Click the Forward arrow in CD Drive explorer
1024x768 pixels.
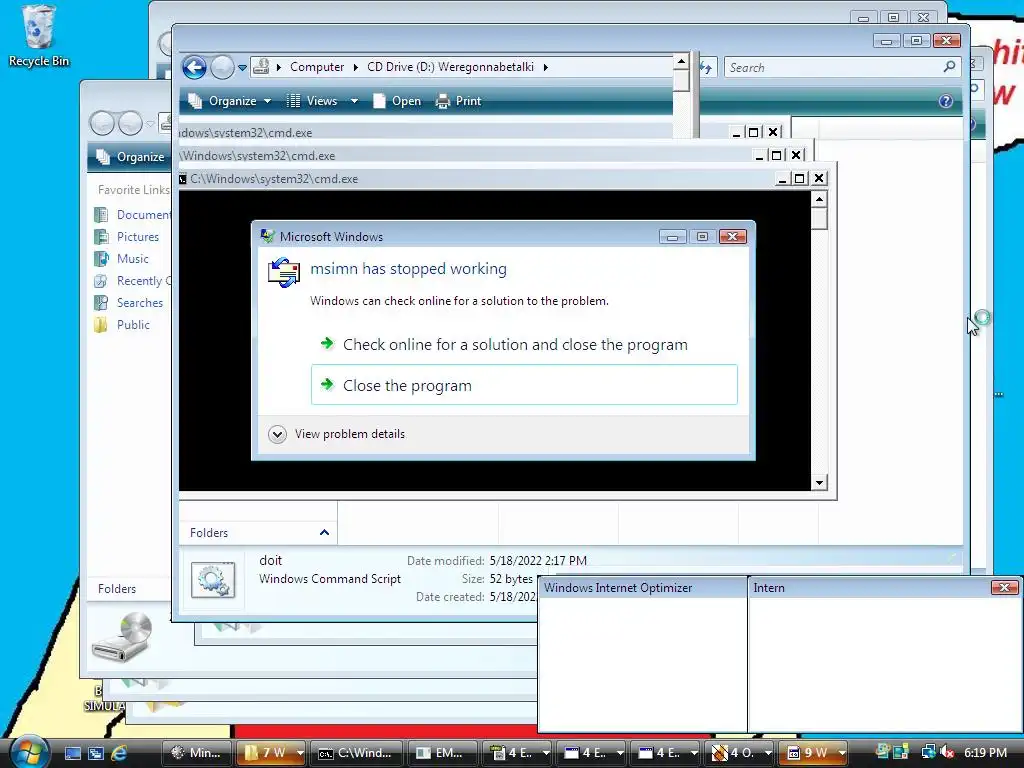pyautogui.click(x=222, y=67)
